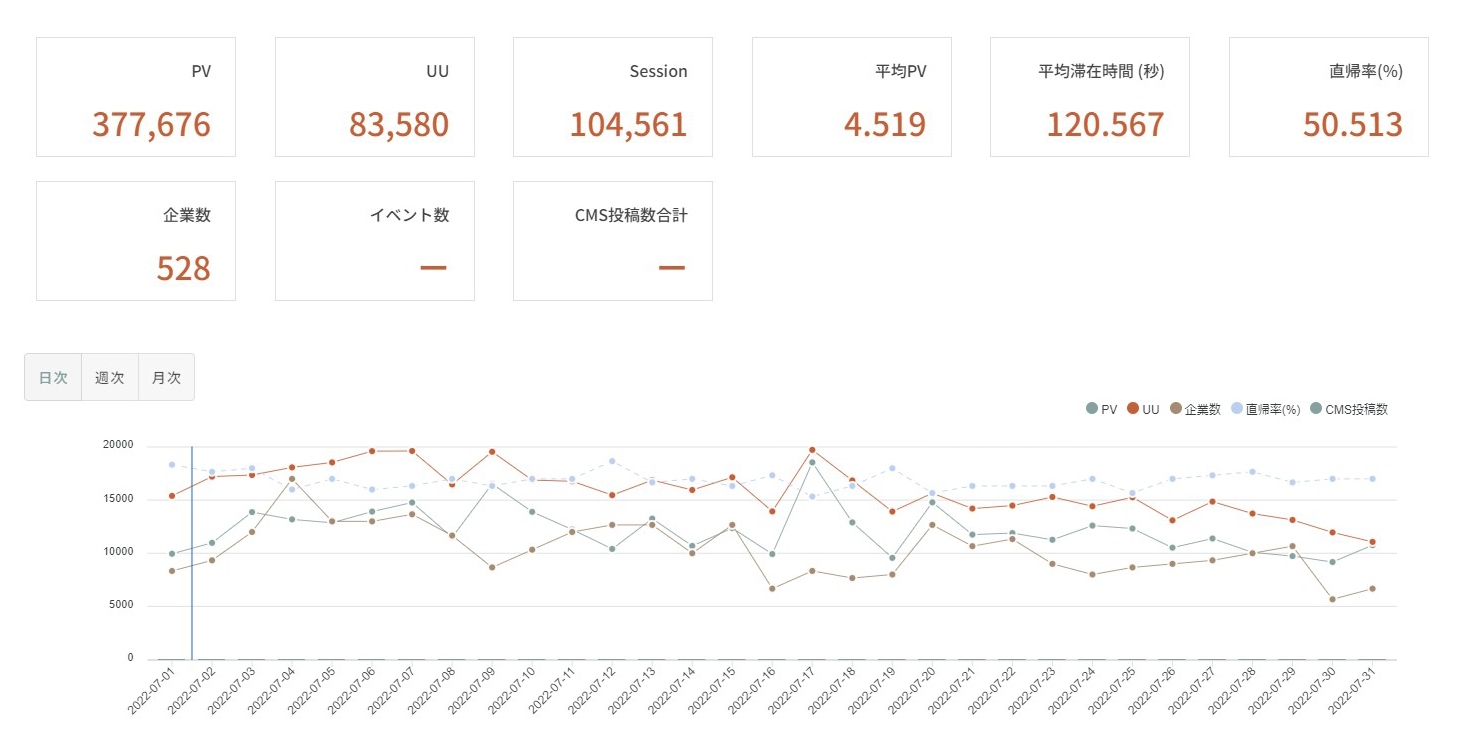
Task: Click the 直帰率(%) value 50.513
Action: point(1352,125)
